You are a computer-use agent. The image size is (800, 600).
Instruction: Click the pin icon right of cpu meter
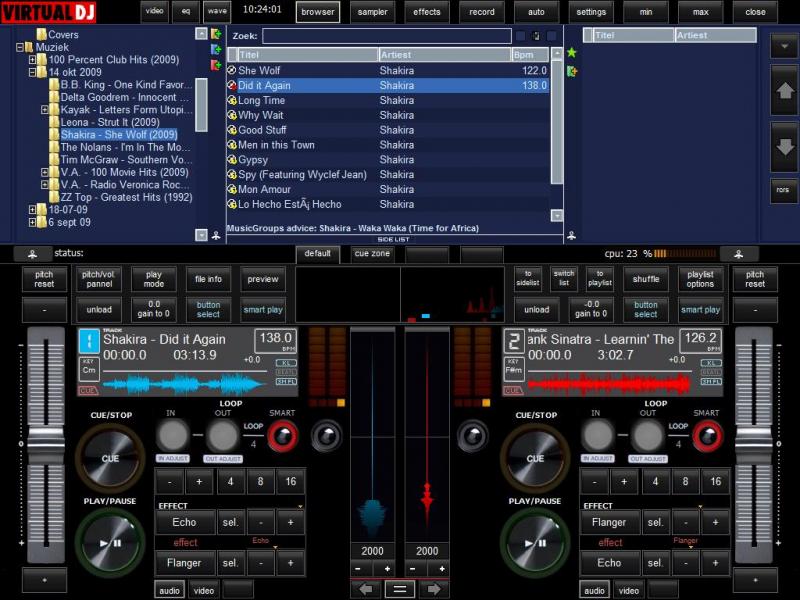738,254
